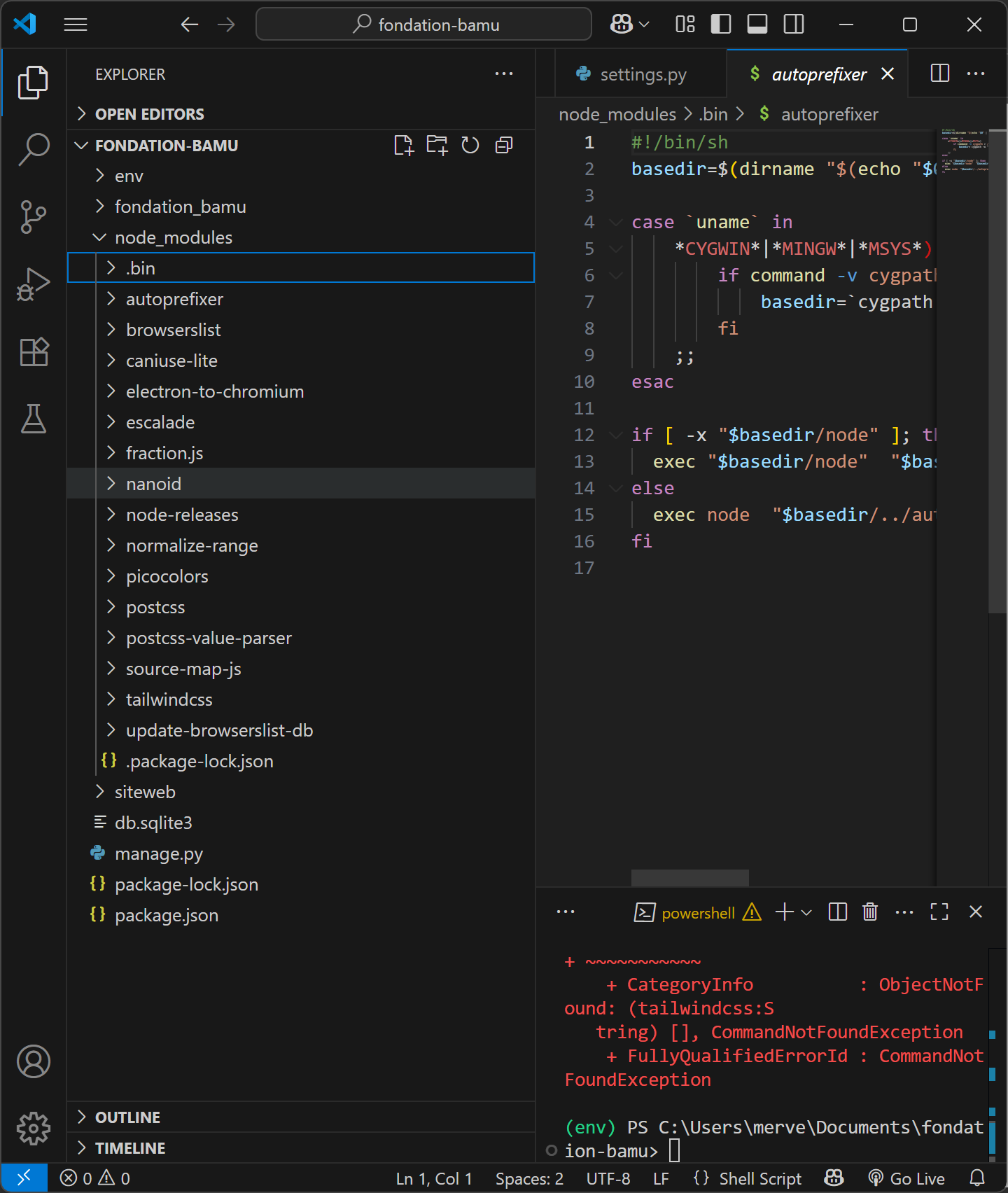Open the Manage gear icon
Viewport: 1008px width, 1193px height.
click(x=33, y=1129)
